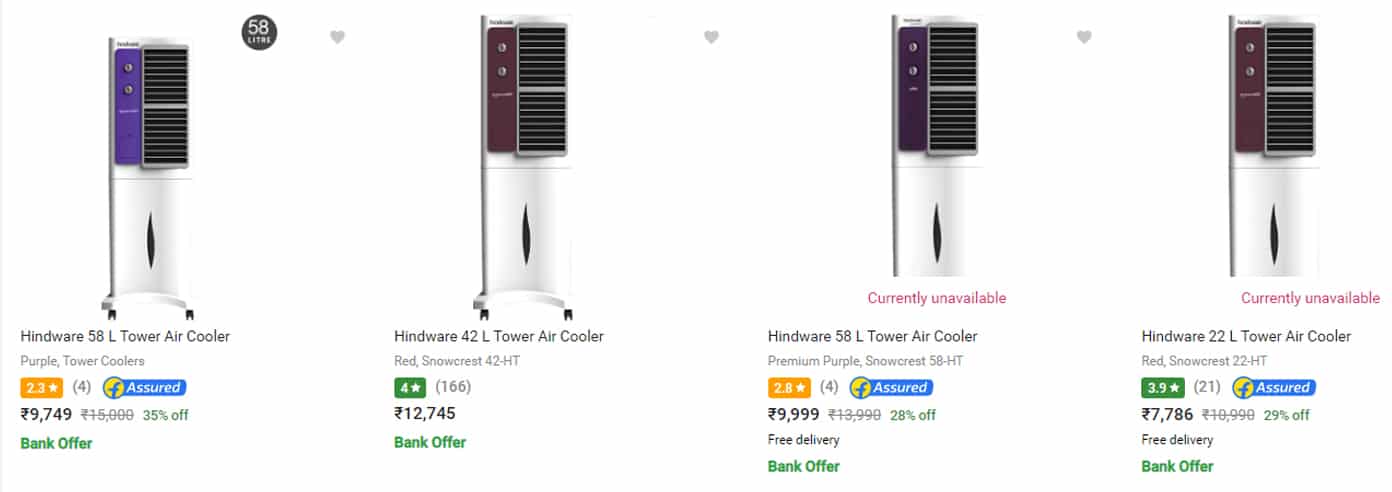Click the 2.3 star rating badge
The height and width of the screenshot is (492, 1392).
[40, 388]
